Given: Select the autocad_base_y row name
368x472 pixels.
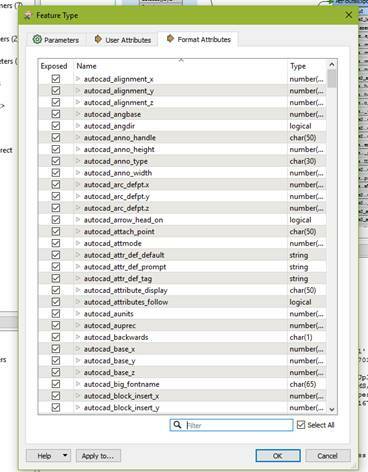Looking at the screenshot, I should (109, 361).
